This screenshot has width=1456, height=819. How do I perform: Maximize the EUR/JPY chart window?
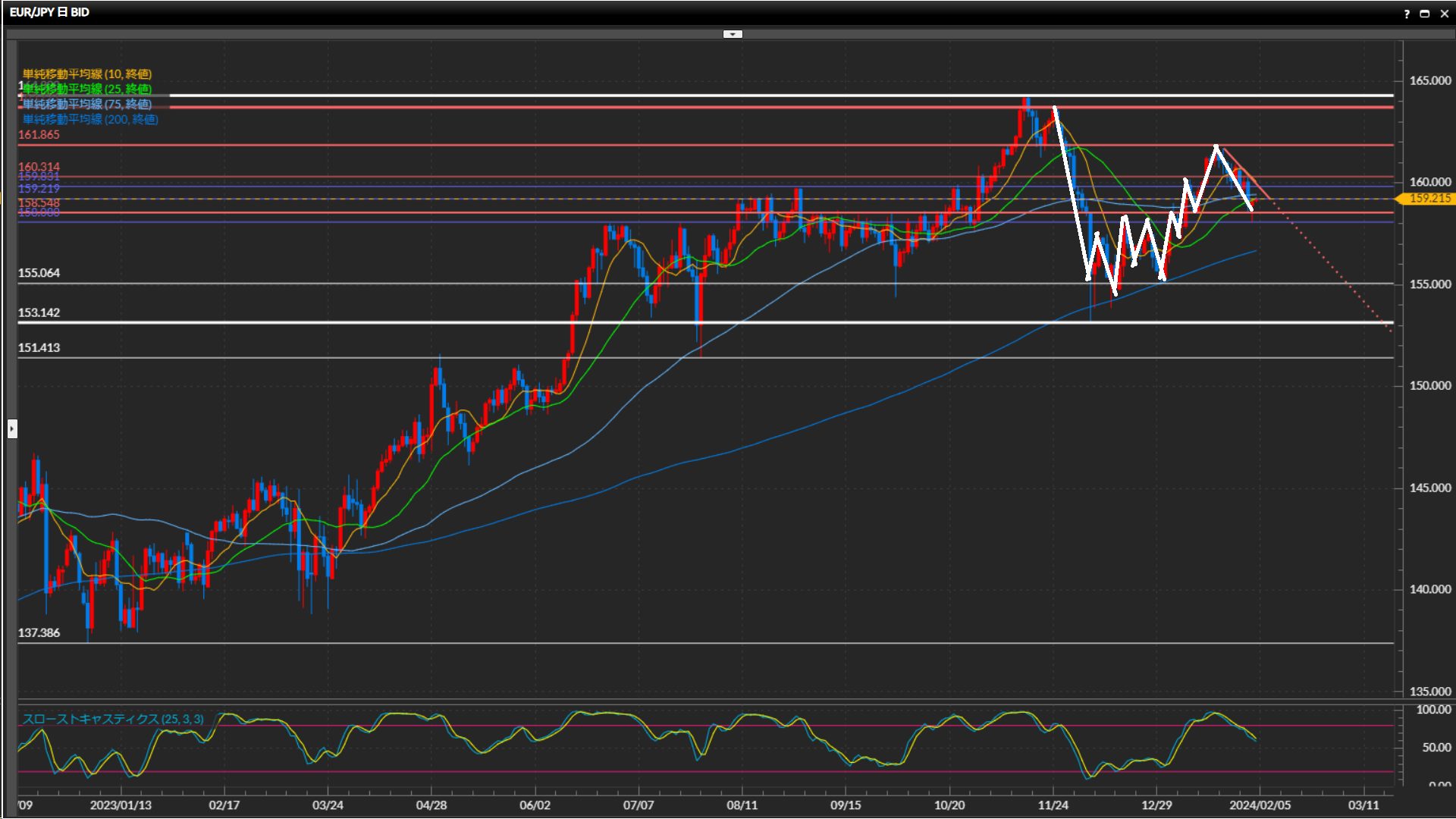coord(1425,14)
